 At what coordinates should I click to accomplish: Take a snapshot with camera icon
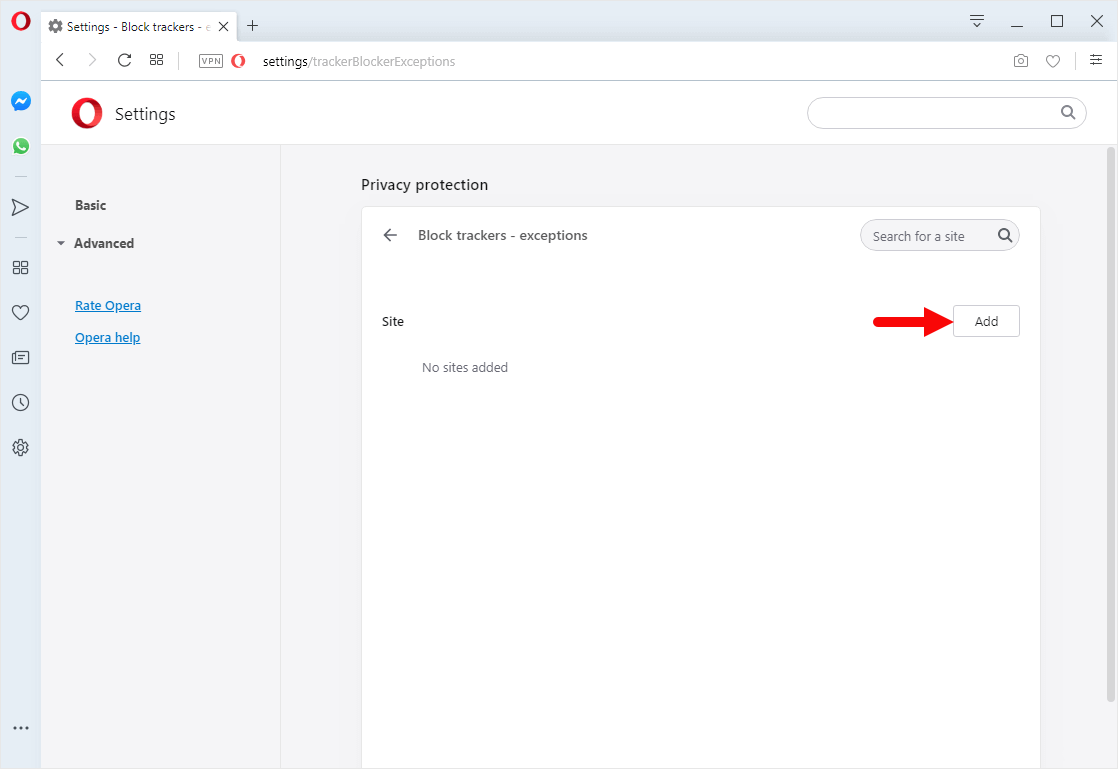click(x=1021, y=61)
